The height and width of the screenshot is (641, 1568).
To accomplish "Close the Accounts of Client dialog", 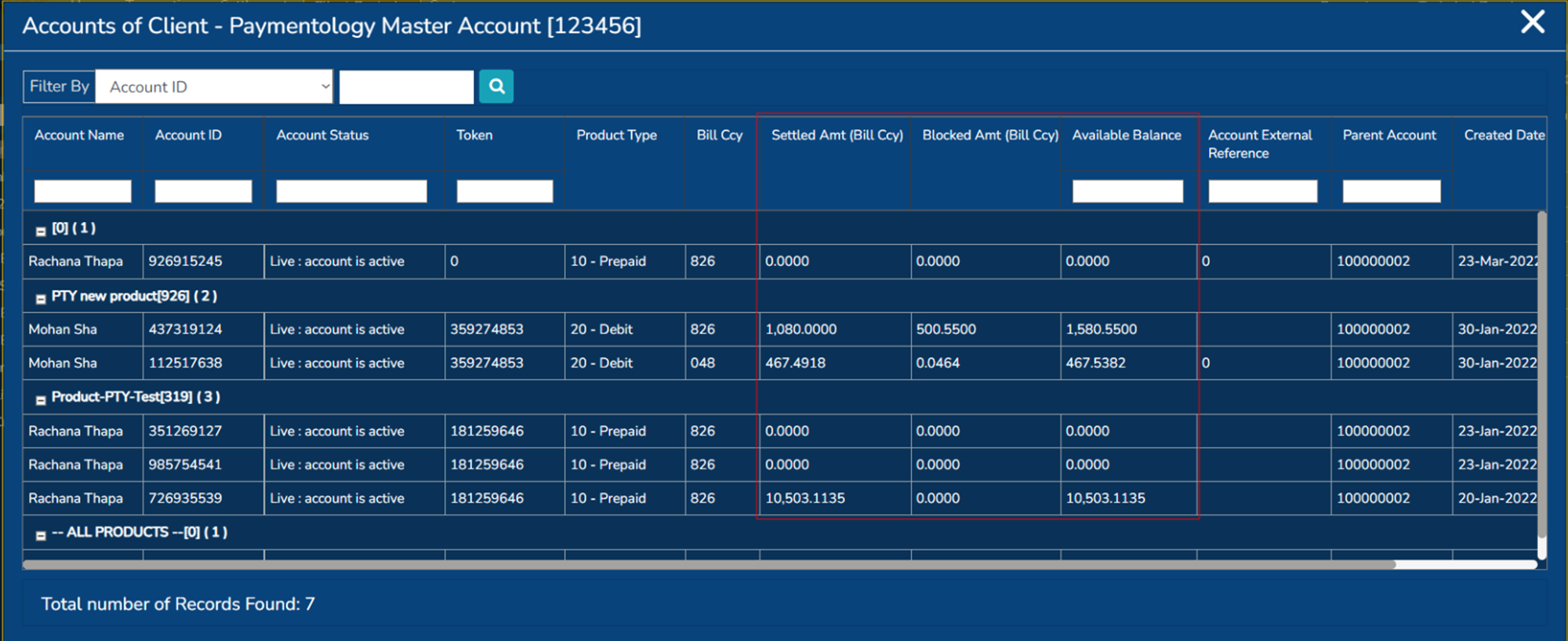I will [1533, 22].
